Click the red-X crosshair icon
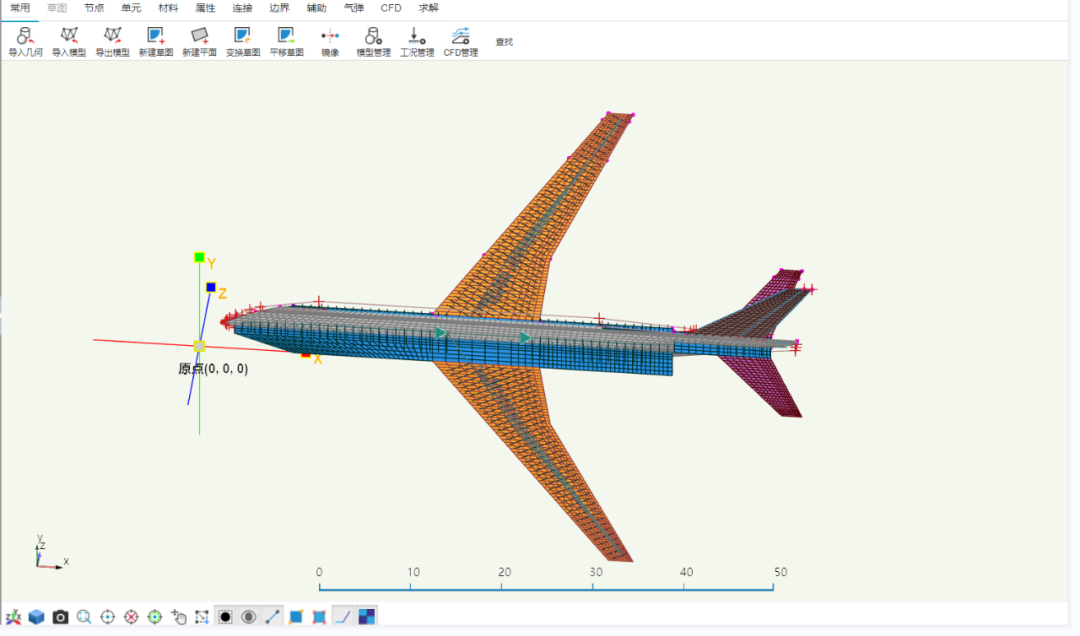Screen dimensions: 1080x636 (131, 617)
